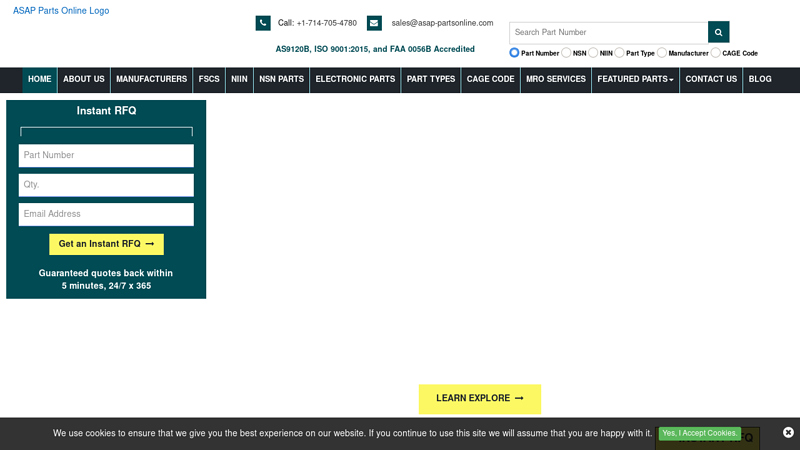Screen dimensions: 800x450
Task: Open Electronic Parts navigation item
Action: click(355, 80)
